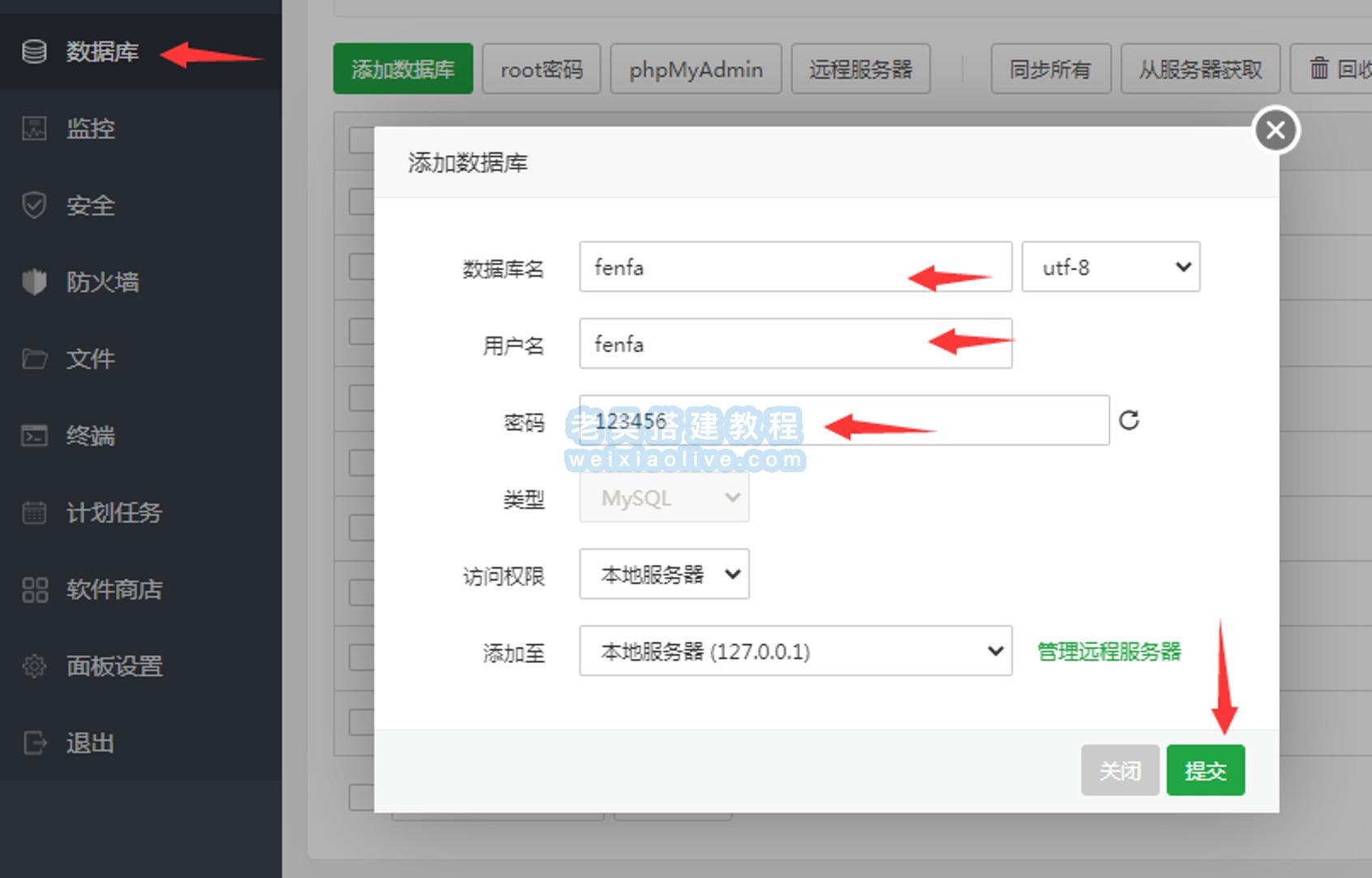Click the gear icon beside 面板设置
Screen dimensions: 1372x878
click(x=34, y=666)
